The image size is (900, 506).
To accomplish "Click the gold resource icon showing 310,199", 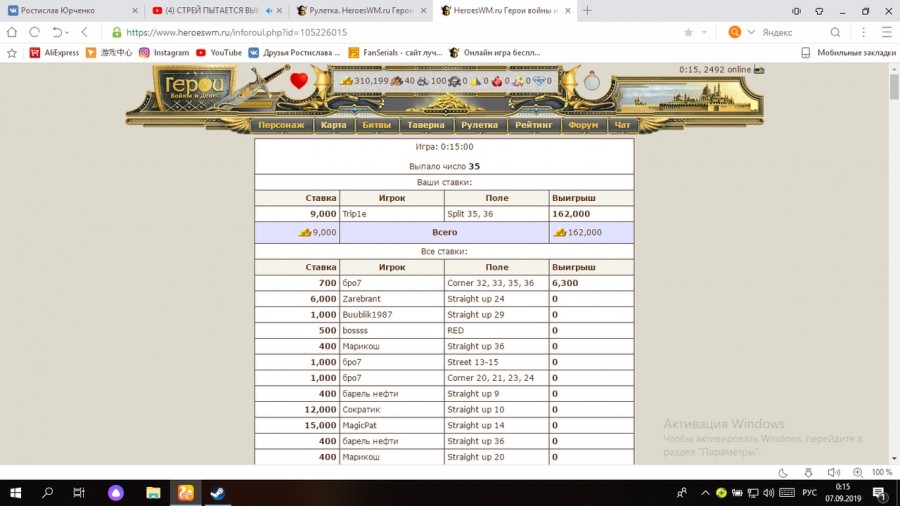I will (346, 81).
